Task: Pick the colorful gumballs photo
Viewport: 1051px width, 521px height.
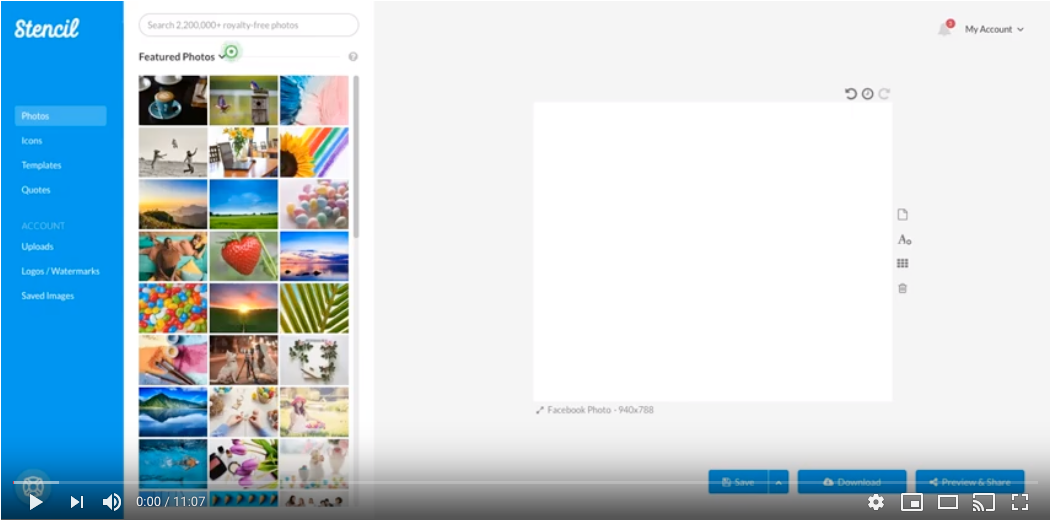Action: click(173, 308)
